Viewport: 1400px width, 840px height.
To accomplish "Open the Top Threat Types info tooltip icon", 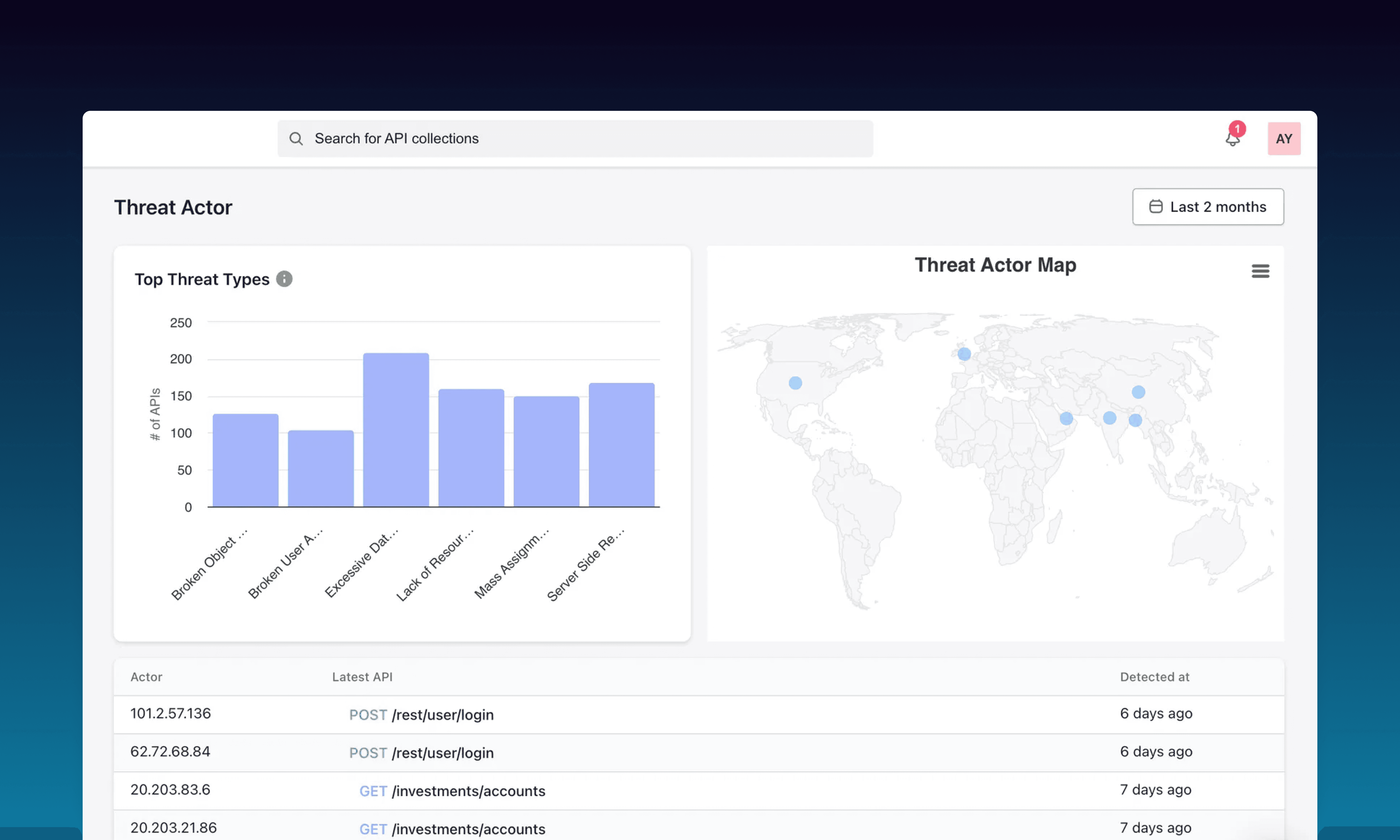I will click(x=284, y=279).
